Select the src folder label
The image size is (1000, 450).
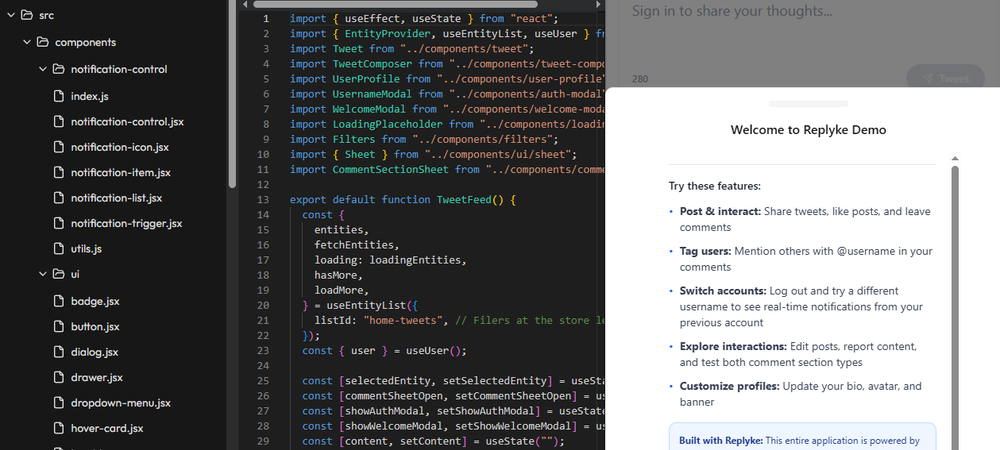47,15
